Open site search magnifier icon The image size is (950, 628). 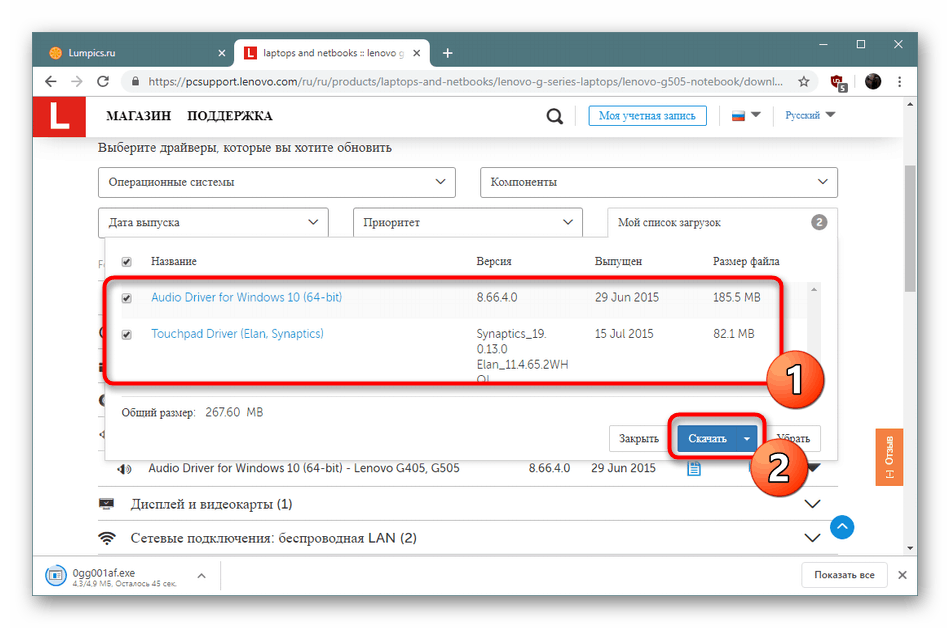(x=554, y=116)
